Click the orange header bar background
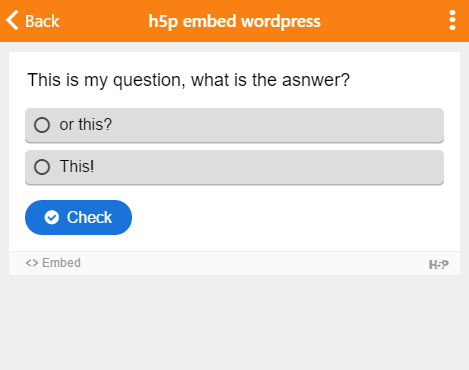Screen dimensions: 469x370 coord(383,21)
